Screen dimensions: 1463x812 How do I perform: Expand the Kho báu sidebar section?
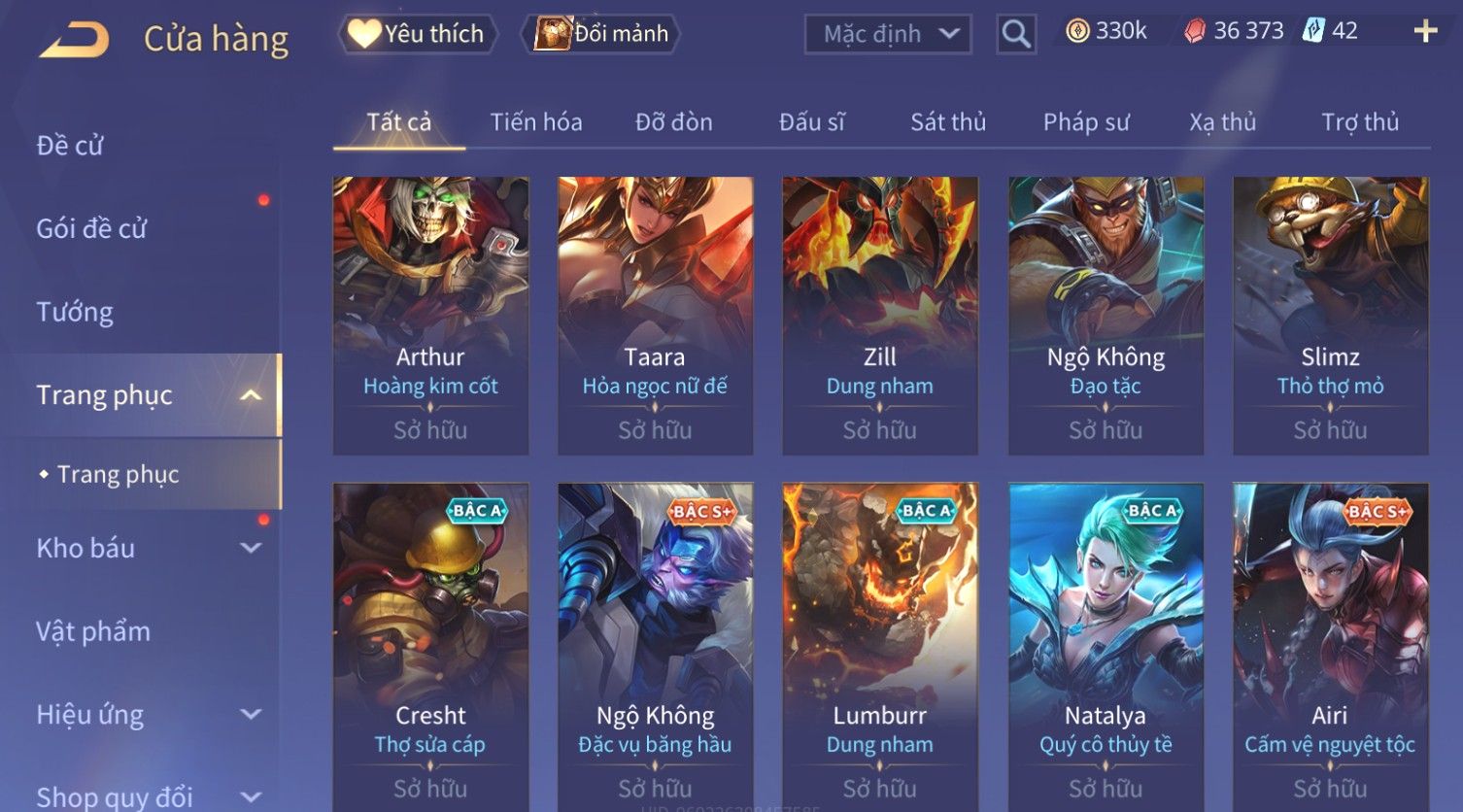click(x=251, y=548)
